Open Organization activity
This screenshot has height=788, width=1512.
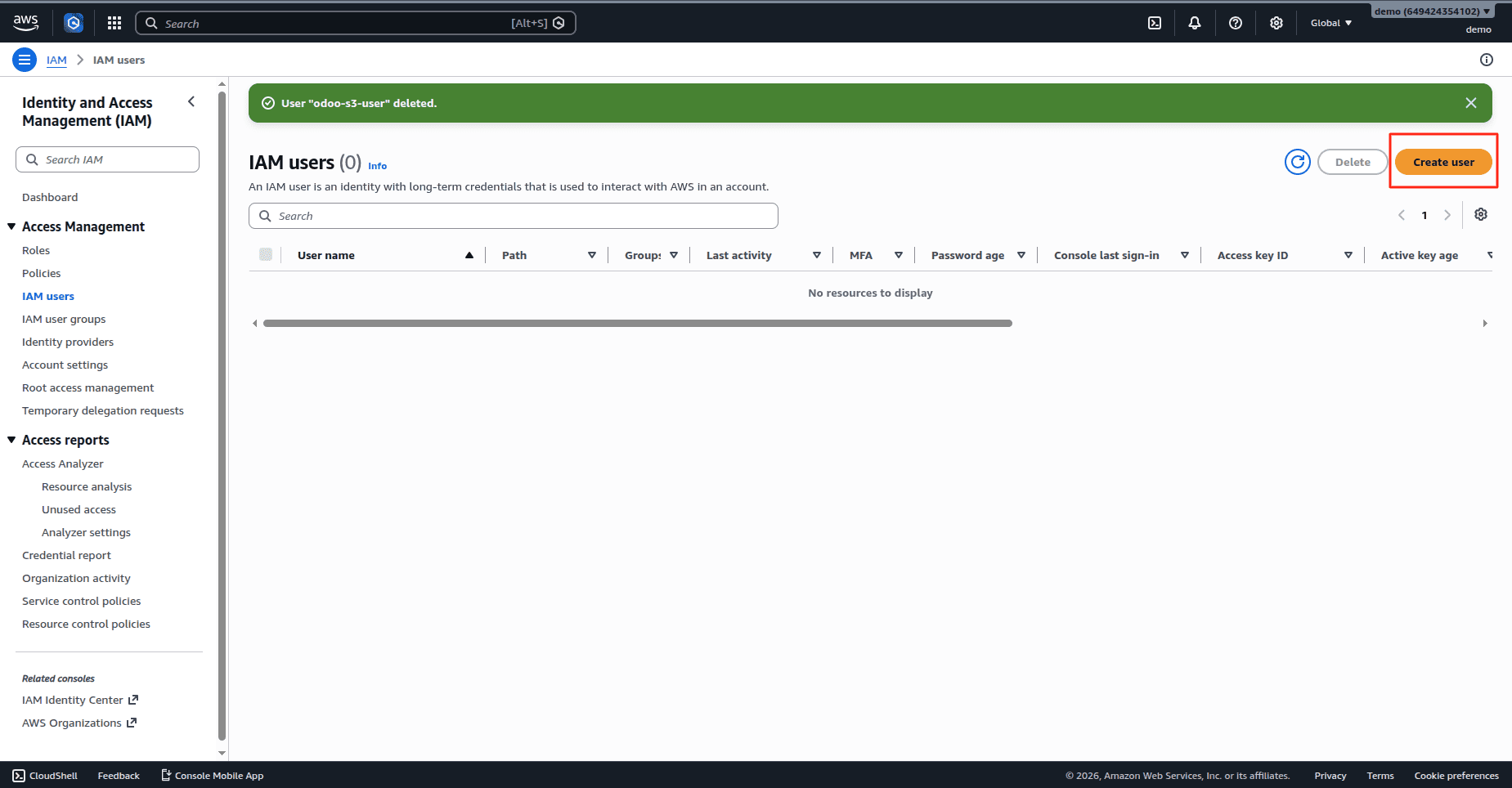pyautogui.click(x=76, y=578)
